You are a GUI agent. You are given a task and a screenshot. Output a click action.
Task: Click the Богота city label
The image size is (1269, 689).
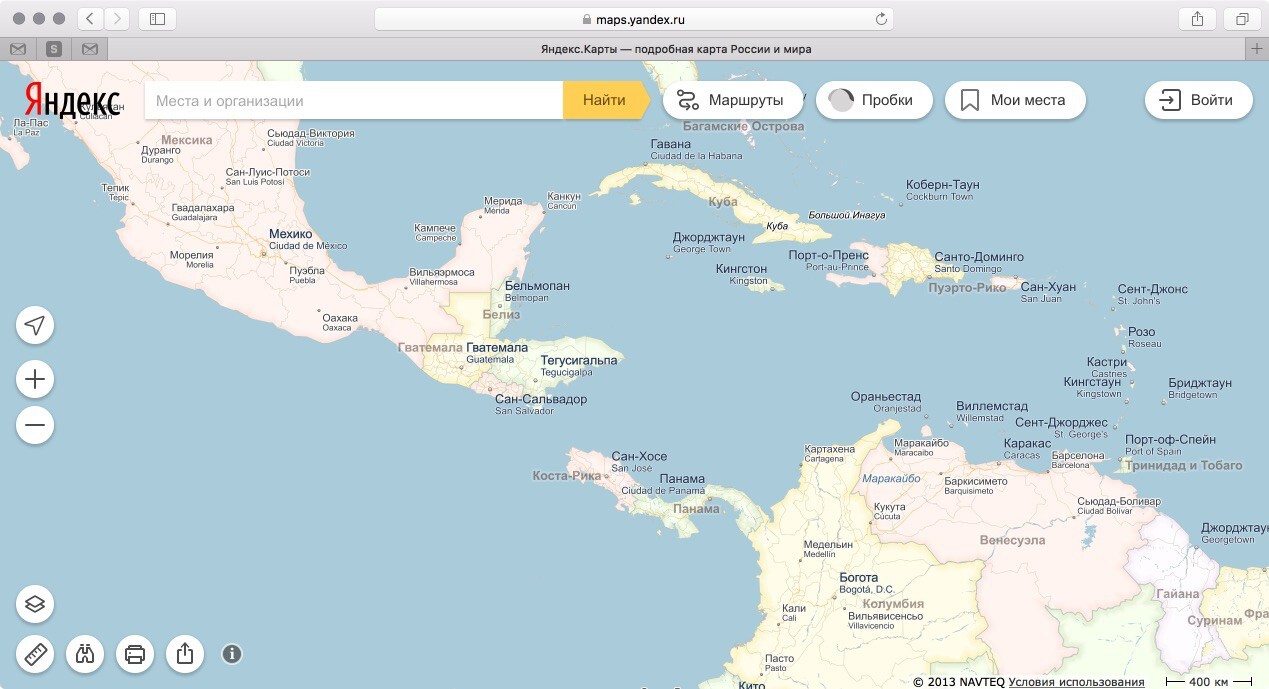pyautogui.click(x=858, y=577)
